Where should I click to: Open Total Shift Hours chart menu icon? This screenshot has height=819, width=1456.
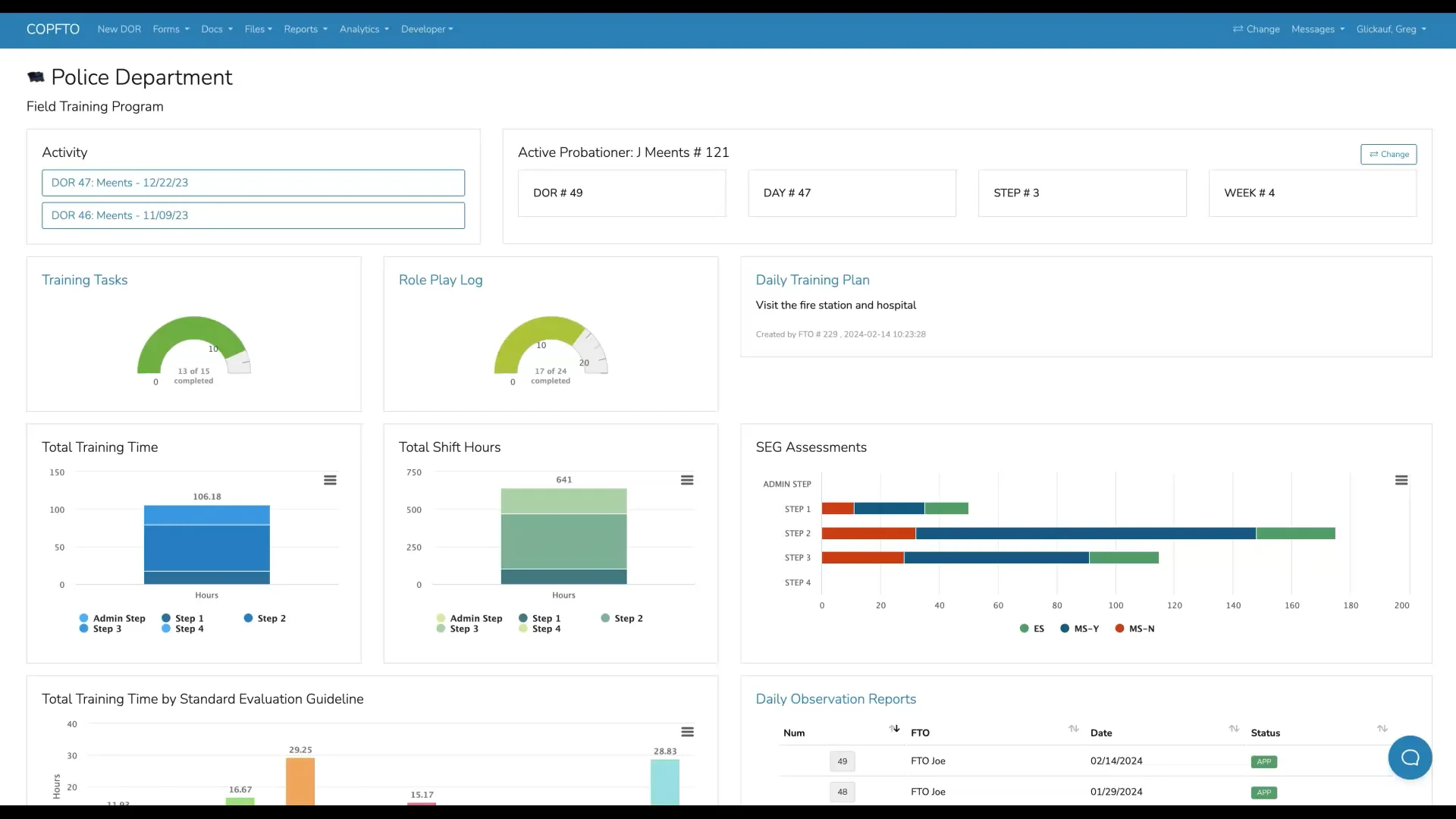pos(687,480)
